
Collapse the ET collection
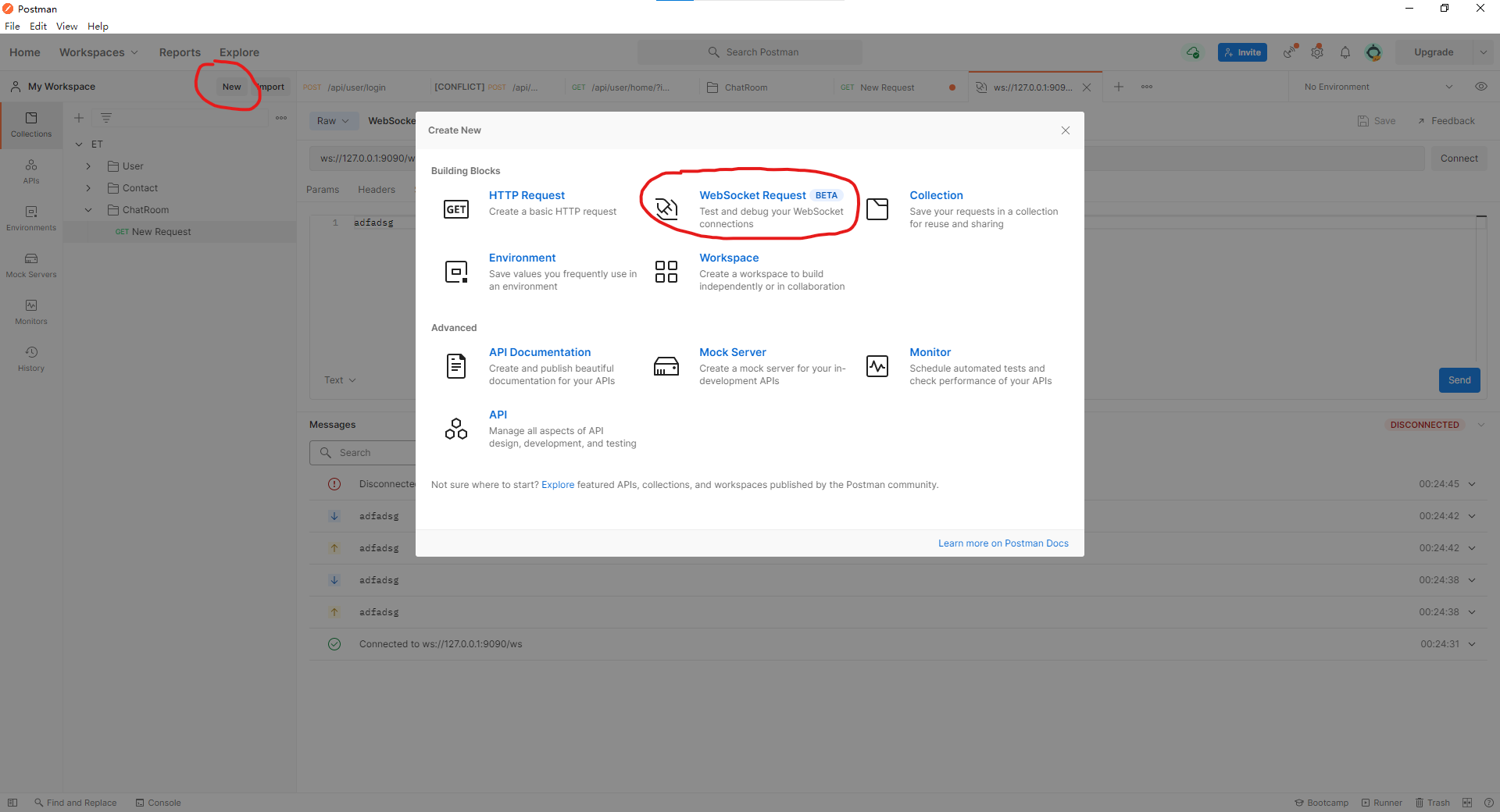(79, 144)
